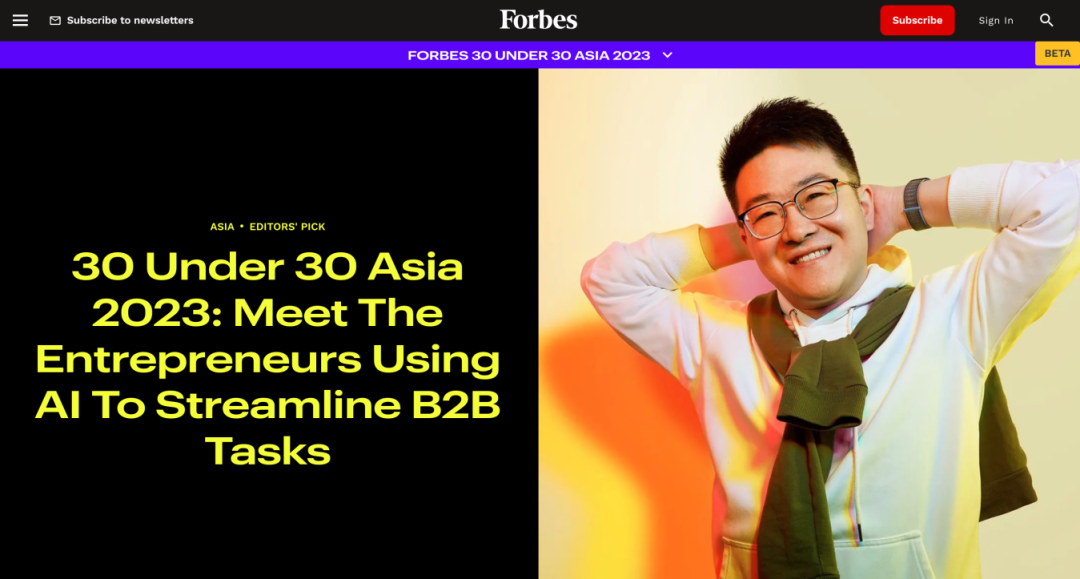This screenshot has width=1080, height=579.
Task: Click the 30 Under 30 Asia headline
Action: pos(268,359)
